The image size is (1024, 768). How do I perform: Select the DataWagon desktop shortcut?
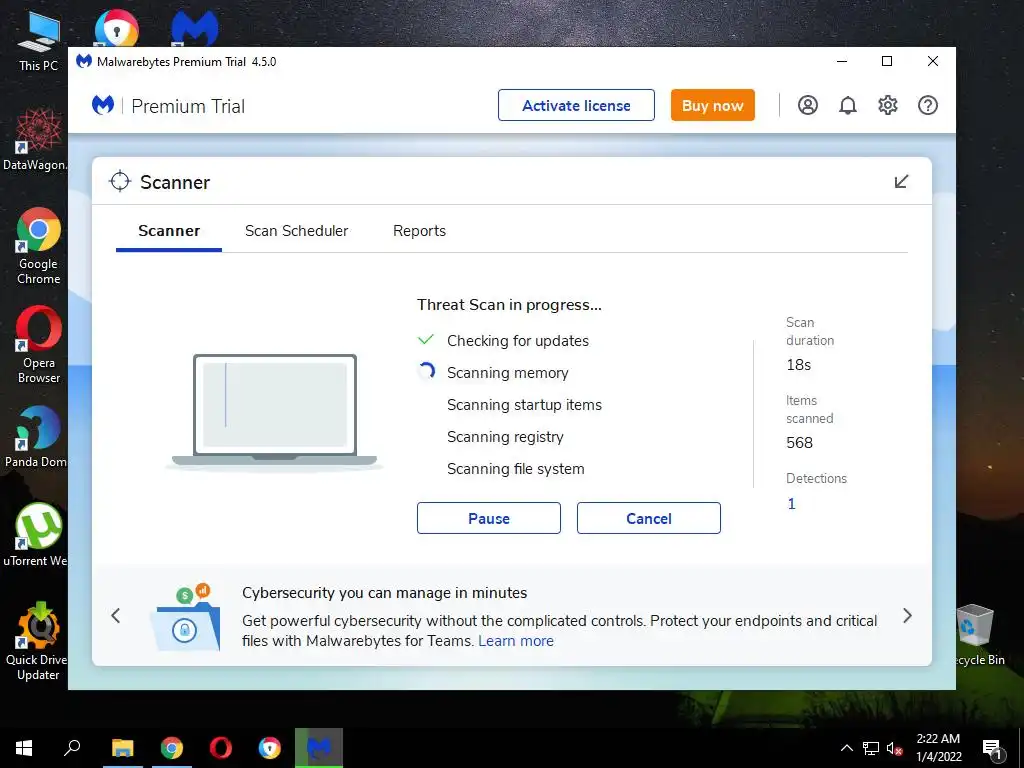point(35,140)
